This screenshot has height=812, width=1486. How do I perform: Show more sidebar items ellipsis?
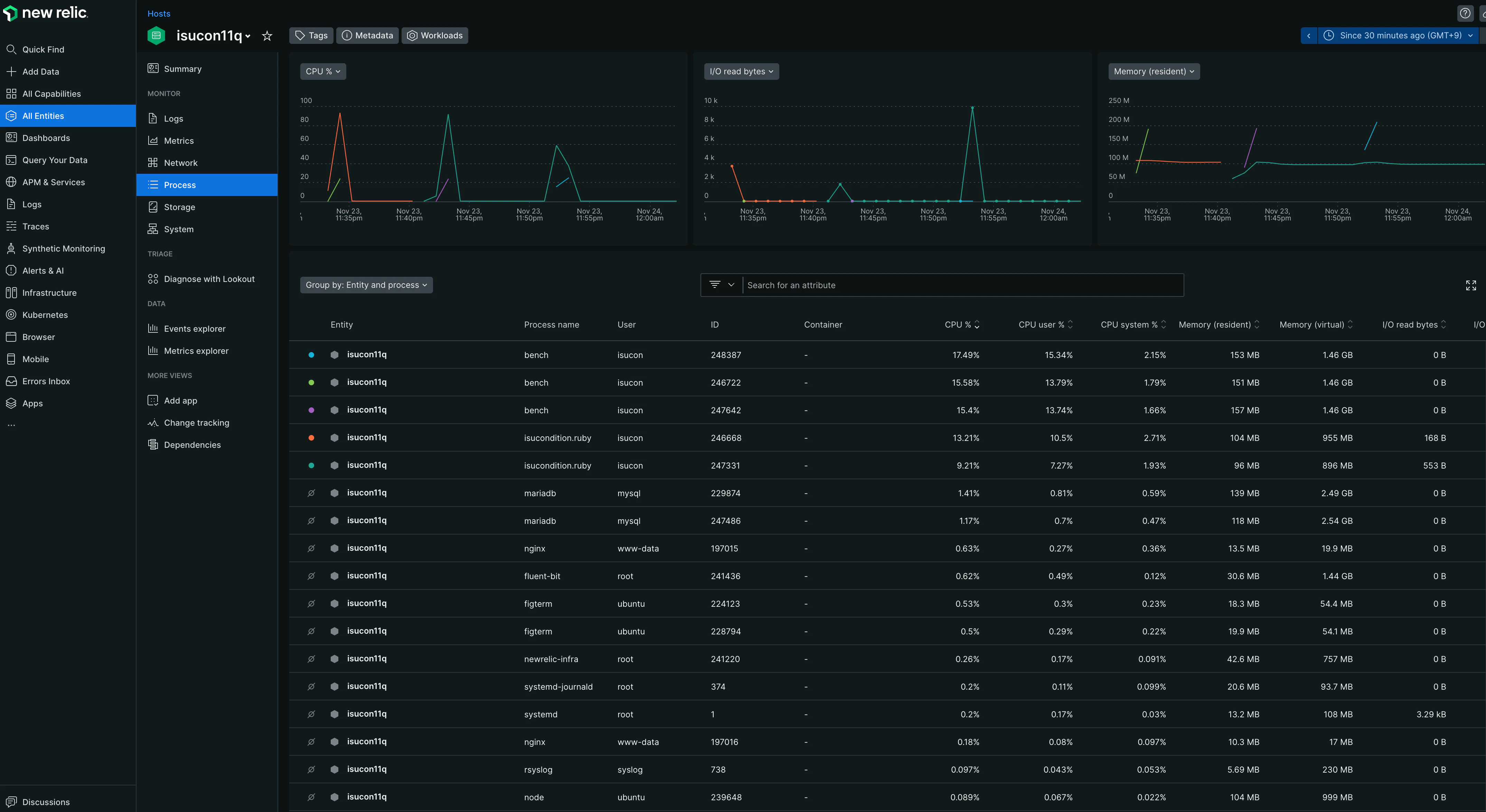[11, 426]
